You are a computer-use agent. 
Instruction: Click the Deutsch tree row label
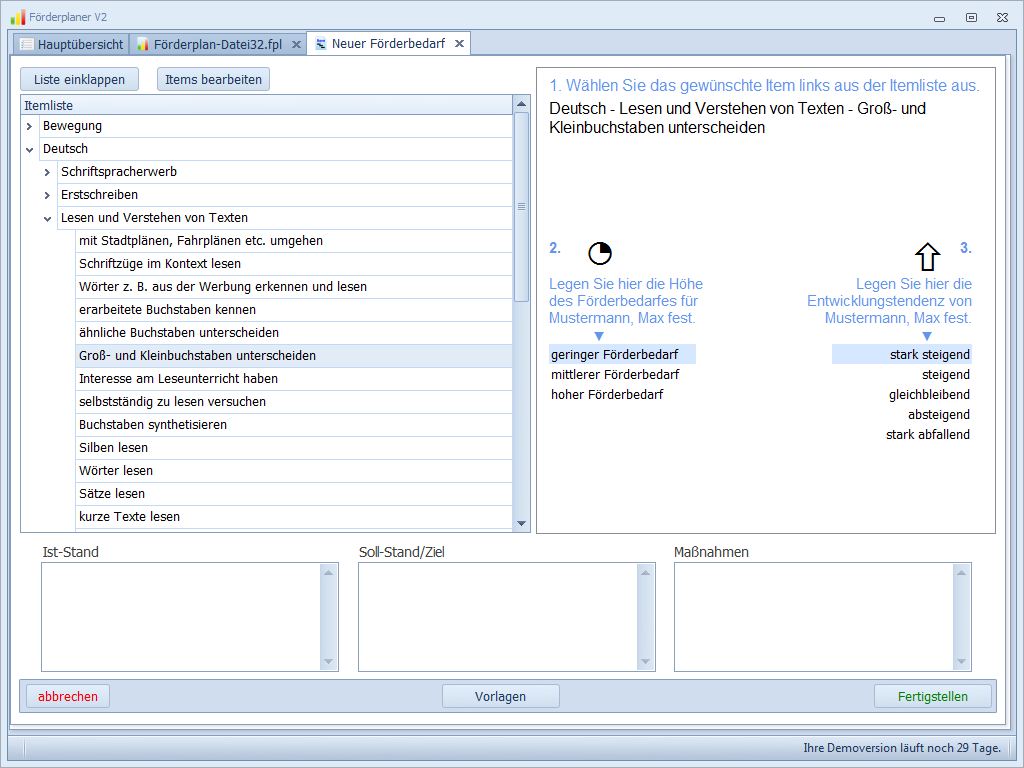(65, 149)
